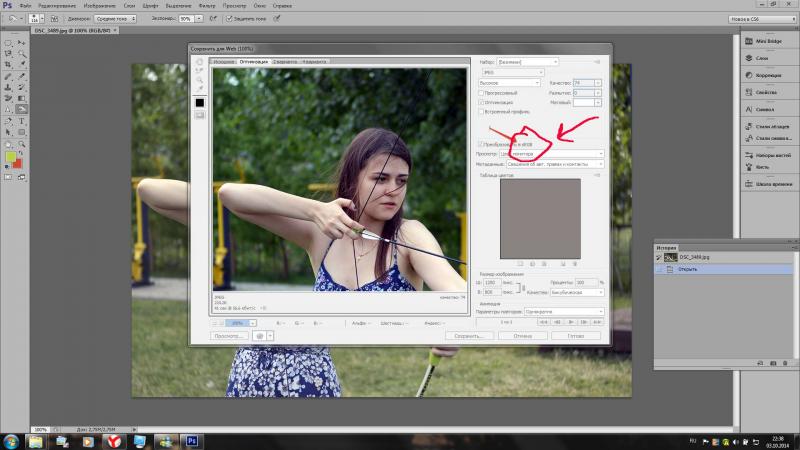Switch to the Исходник tab
Screen dimensions: 800x450
[223, 61]
